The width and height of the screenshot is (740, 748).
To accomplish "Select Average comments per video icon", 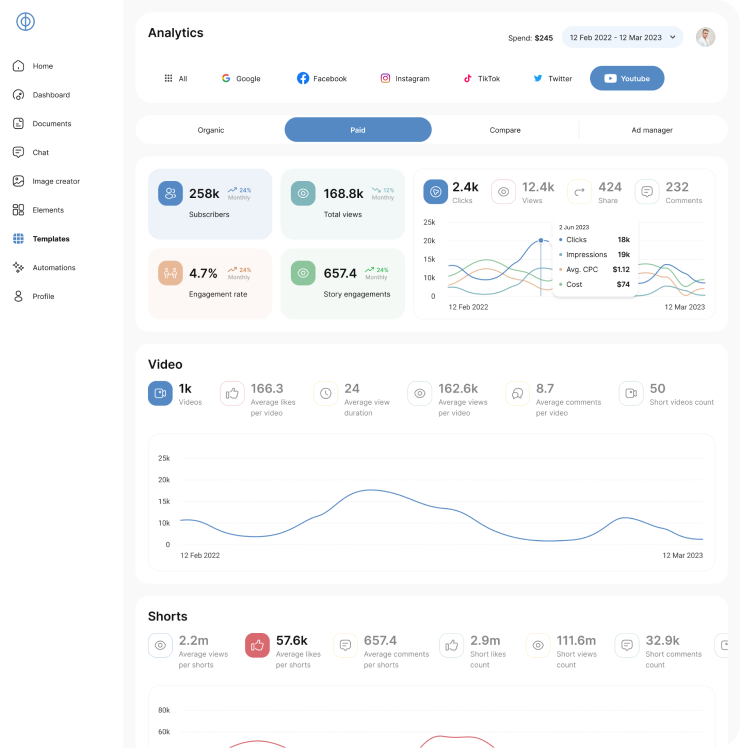I will tap(517, 393).
